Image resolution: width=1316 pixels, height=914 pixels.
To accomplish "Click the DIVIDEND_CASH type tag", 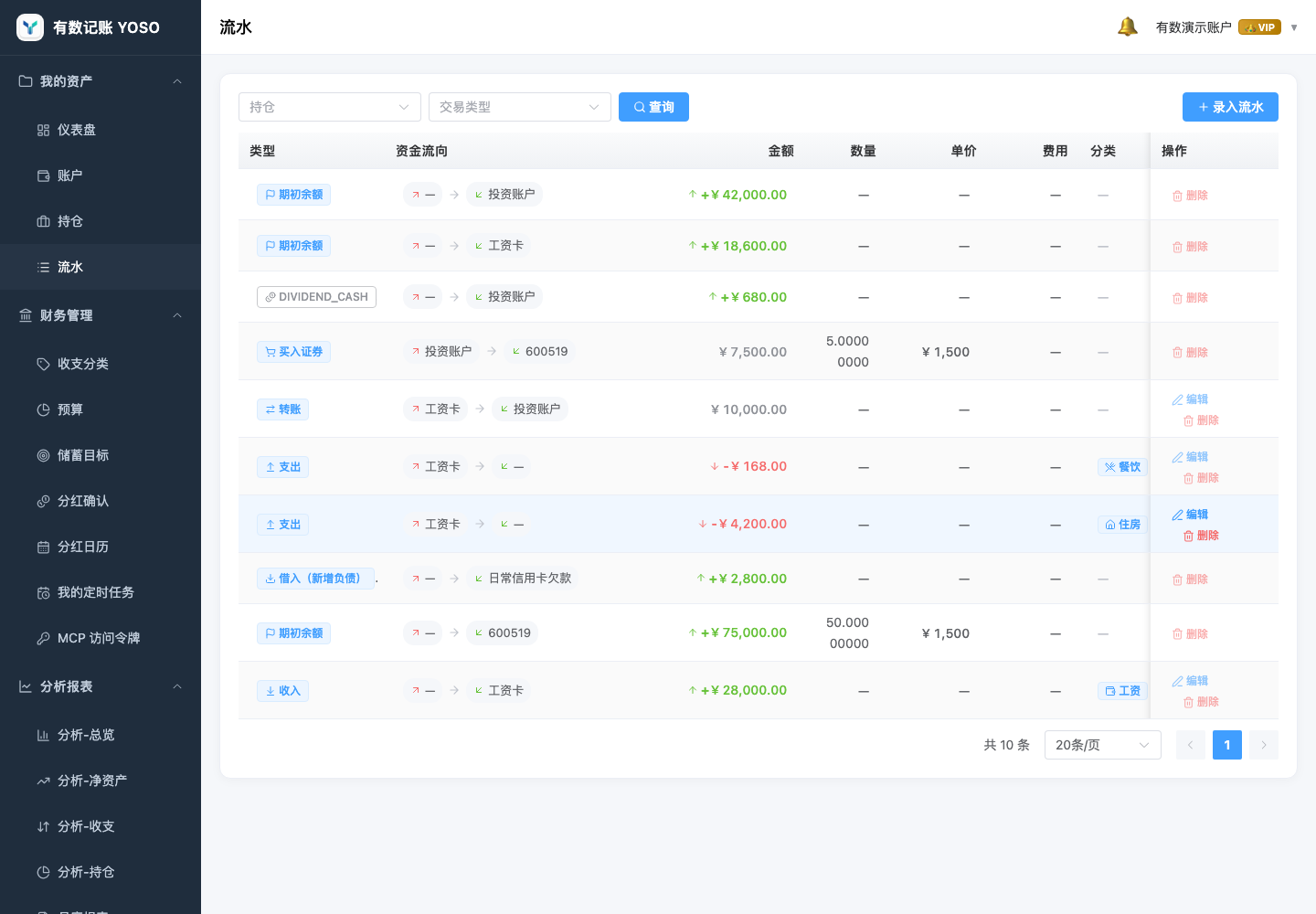I will coord(316,297).
